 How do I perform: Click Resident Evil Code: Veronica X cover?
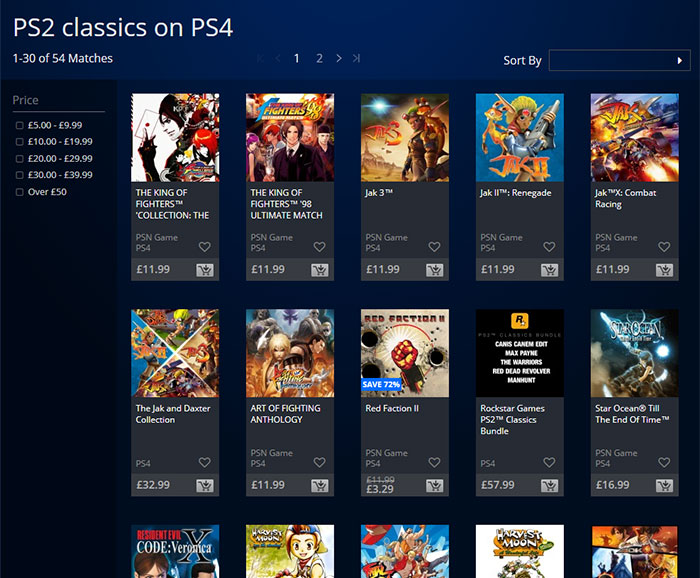click(x=175, y=551)
